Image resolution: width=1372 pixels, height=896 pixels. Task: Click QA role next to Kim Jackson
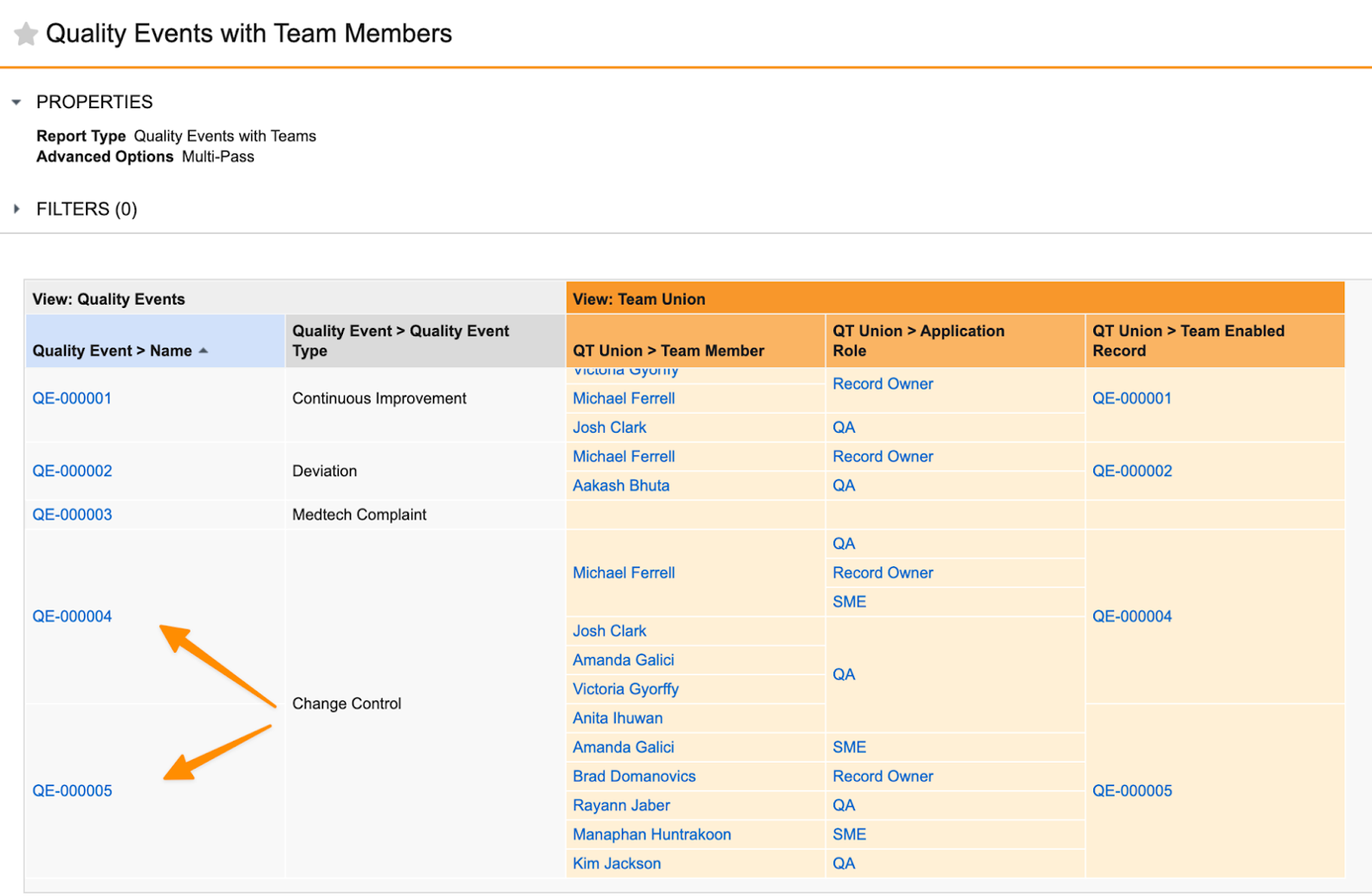point(844,863)
